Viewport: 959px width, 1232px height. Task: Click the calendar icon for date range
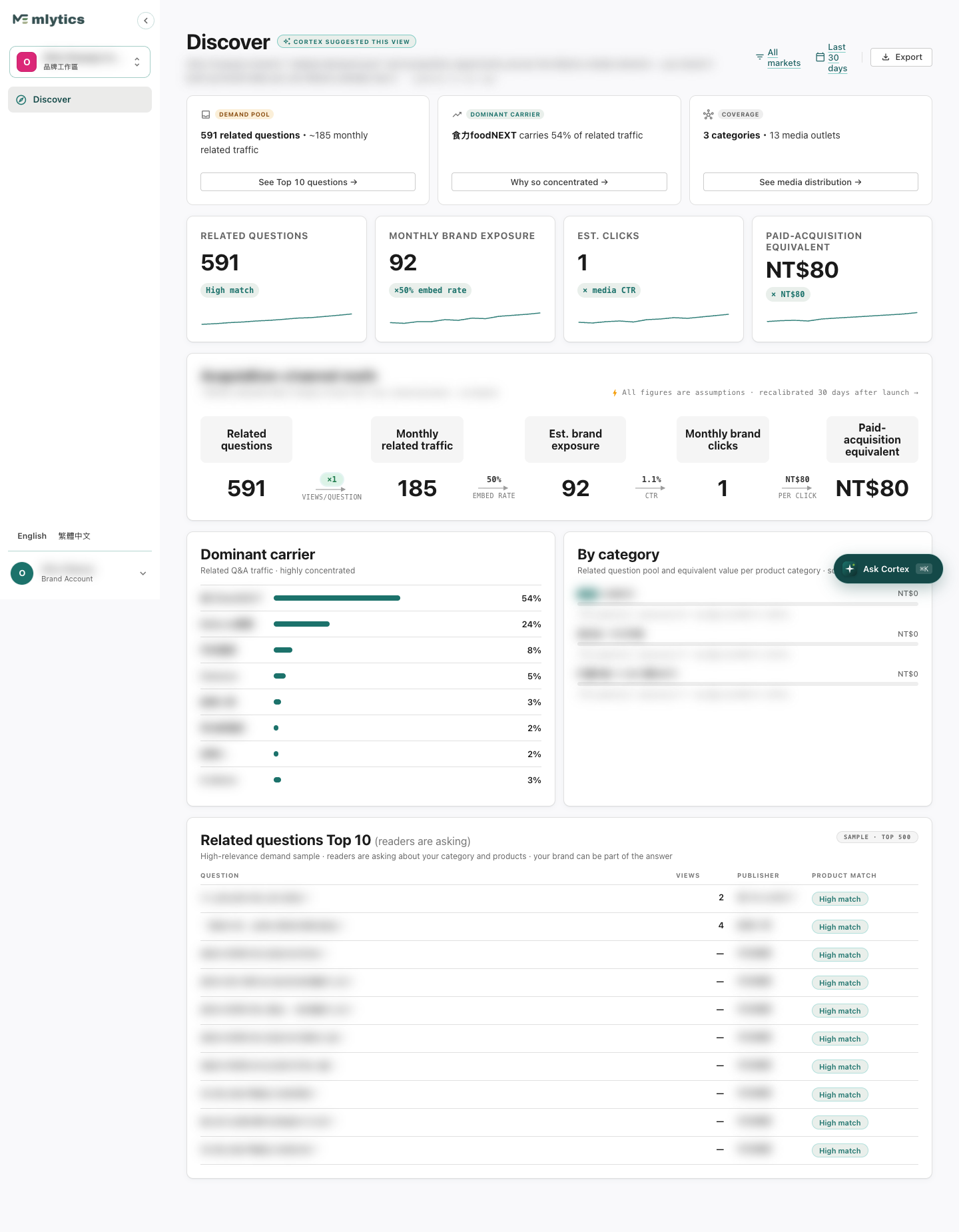[x=820, y=57]
